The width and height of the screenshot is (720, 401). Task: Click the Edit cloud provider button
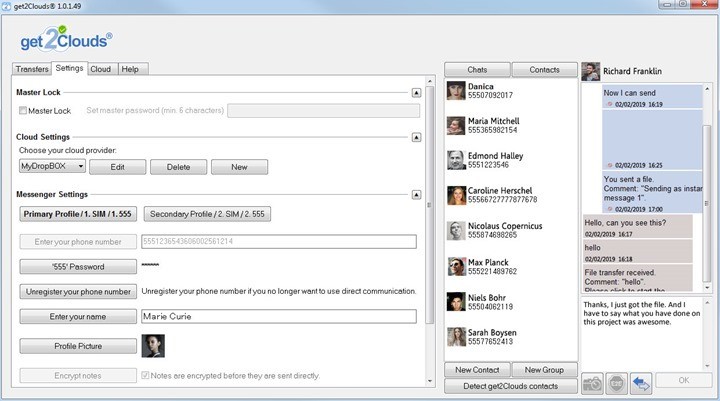[x=118, y=167]
